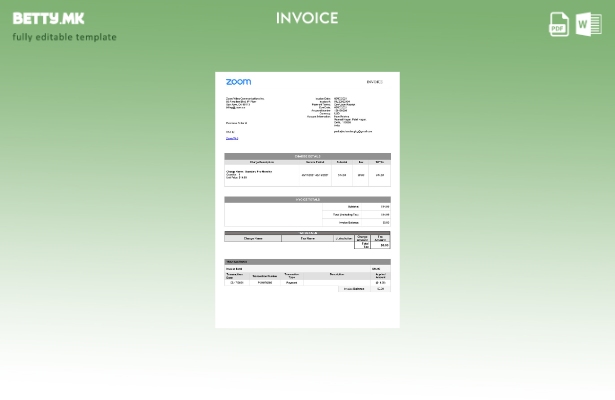
Task: Click the INVOICE label at invoice top right
Action: tap(374, 82)
